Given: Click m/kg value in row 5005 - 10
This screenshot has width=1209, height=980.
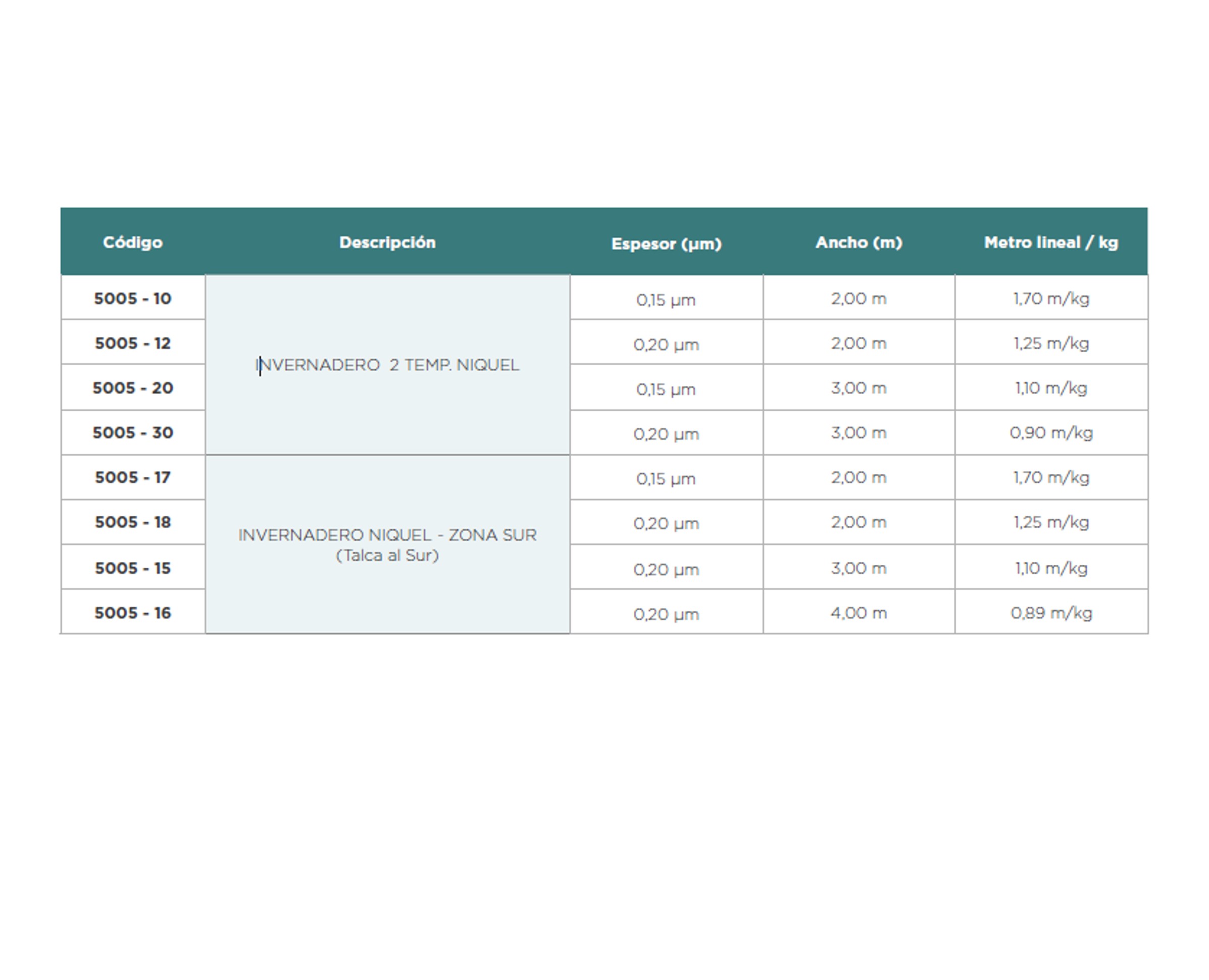Looking at the screenshot, I should 1051,298.
